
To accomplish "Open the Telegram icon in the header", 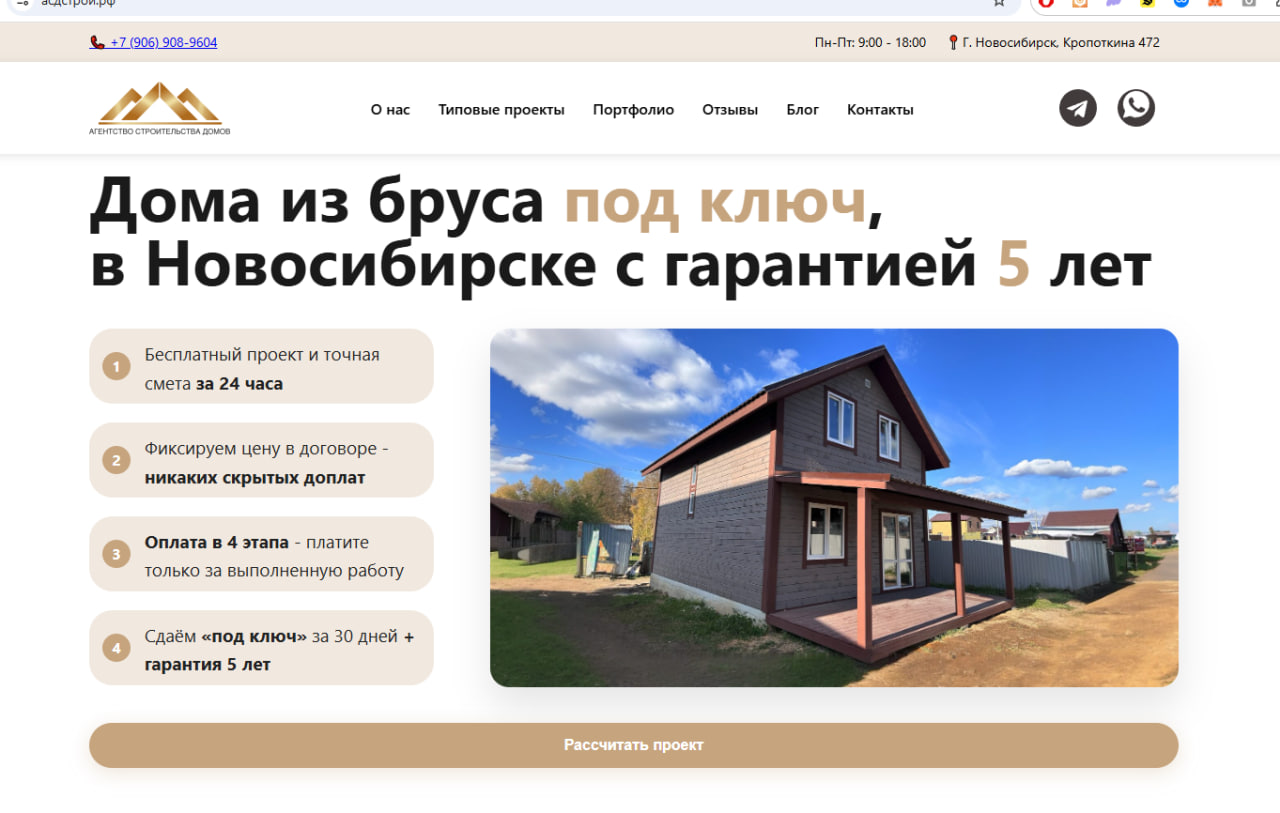I will click(1077, 107).
